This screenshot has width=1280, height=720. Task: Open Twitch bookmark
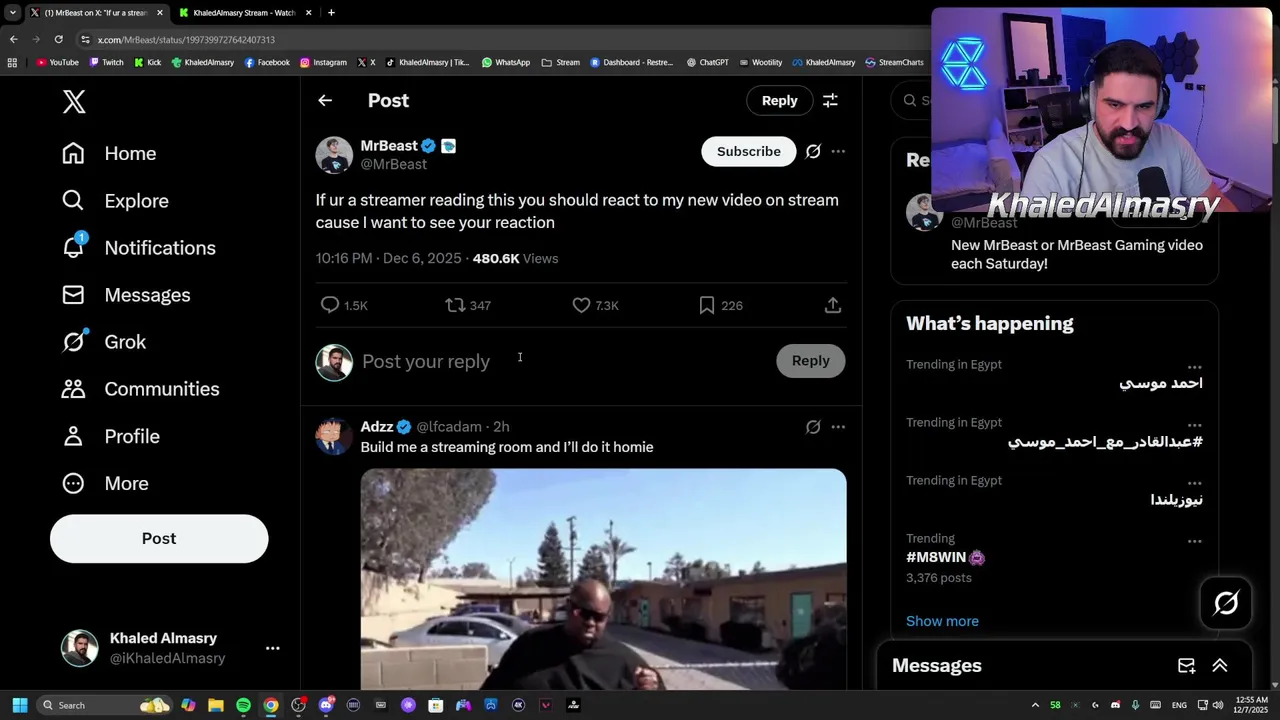(107, 62)
